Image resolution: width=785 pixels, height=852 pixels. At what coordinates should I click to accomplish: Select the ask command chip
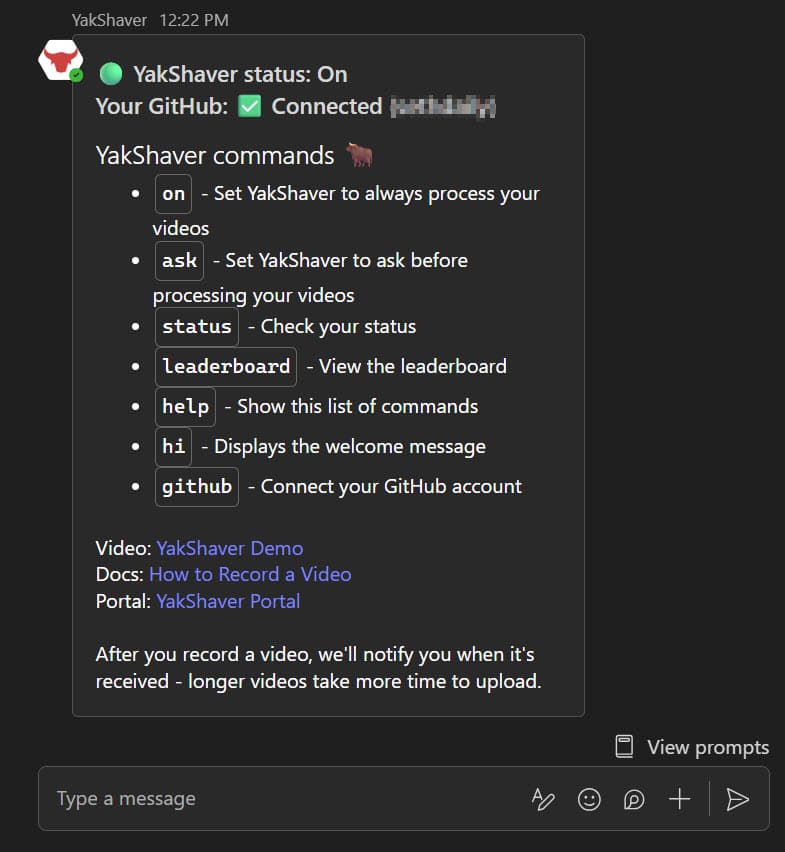pyautogui.click(x=178, y=260)
